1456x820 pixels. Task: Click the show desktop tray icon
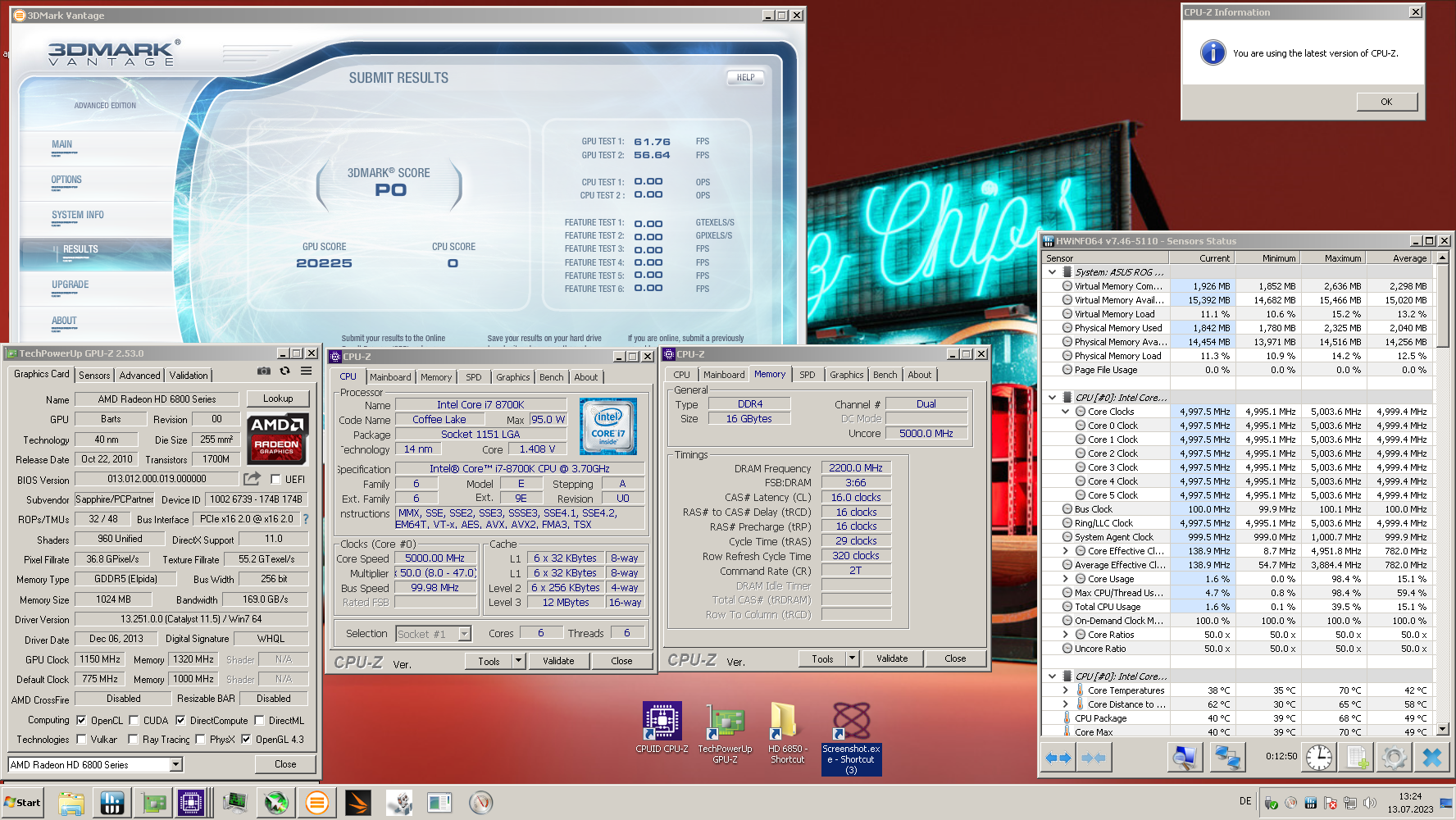pyautogui.click(x=1446, y=803)
